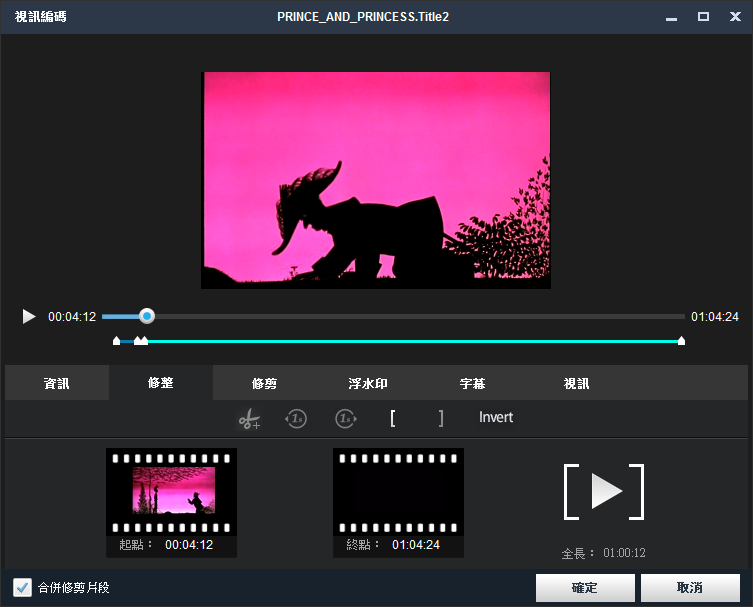Open the 浮水印 tab
The height and width of the screenshot is (607, 753).
(x=368, y=384)
